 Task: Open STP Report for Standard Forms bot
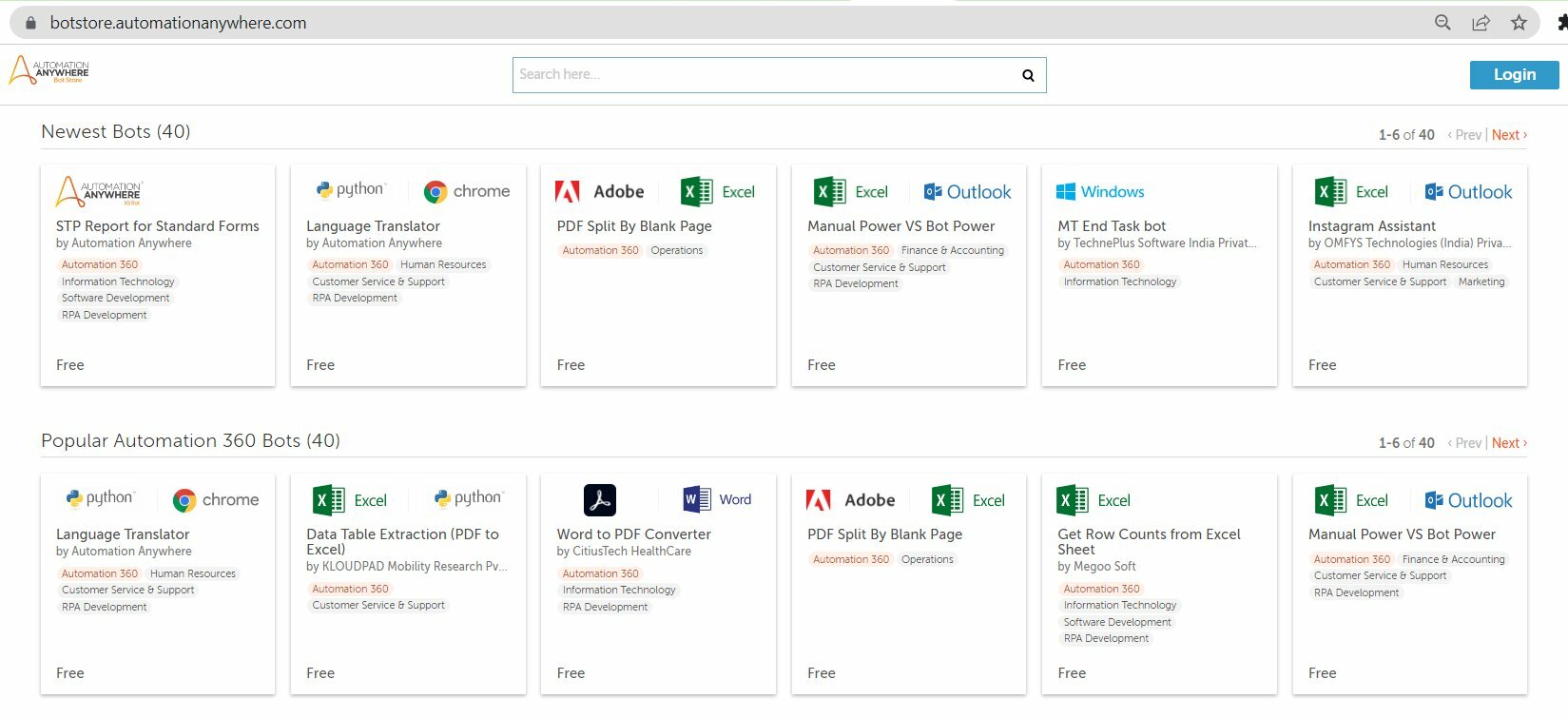point(158,226)
